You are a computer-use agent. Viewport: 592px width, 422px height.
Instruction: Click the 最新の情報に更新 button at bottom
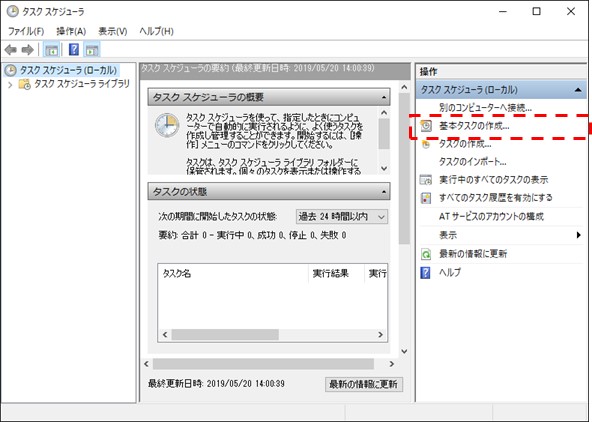coord(364,384)
